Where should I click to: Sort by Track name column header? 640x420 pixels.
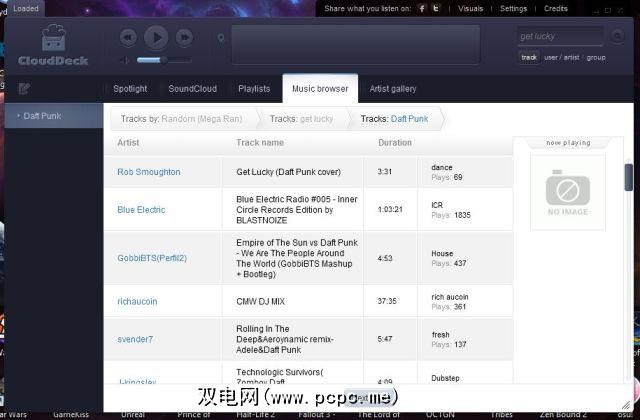click(x=260, y=142)
